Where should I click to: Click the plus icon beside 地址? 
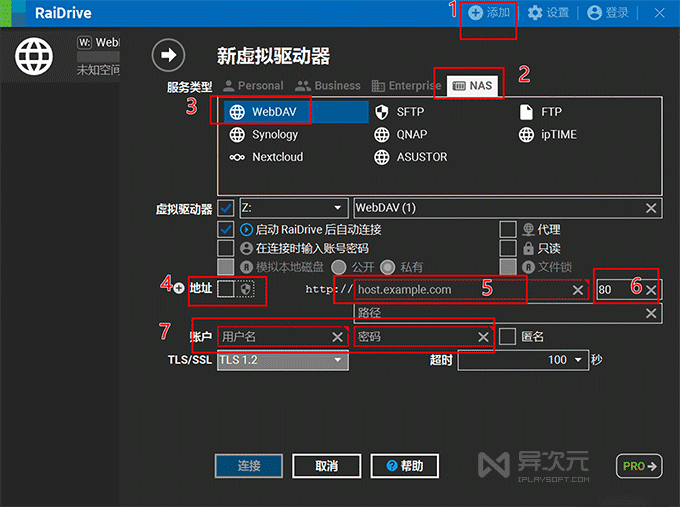click(179, 288)
